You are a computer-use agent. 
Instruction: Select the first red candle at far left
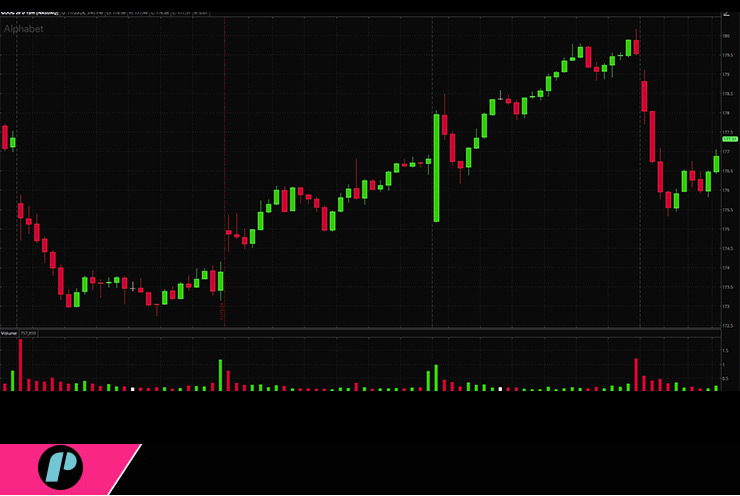pos(5,137)
